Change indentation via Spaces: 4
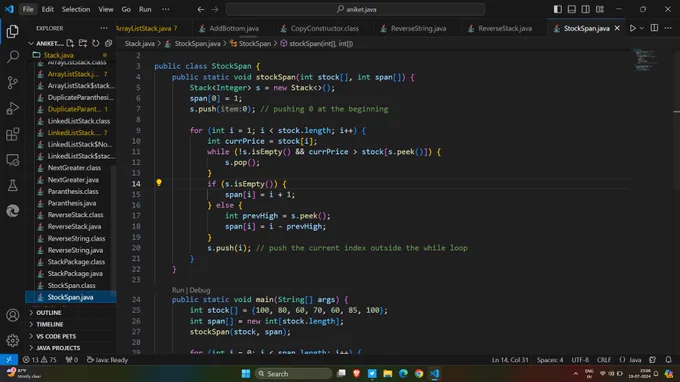This screenshot has height=382, width=680. click(x=550, y=359)
